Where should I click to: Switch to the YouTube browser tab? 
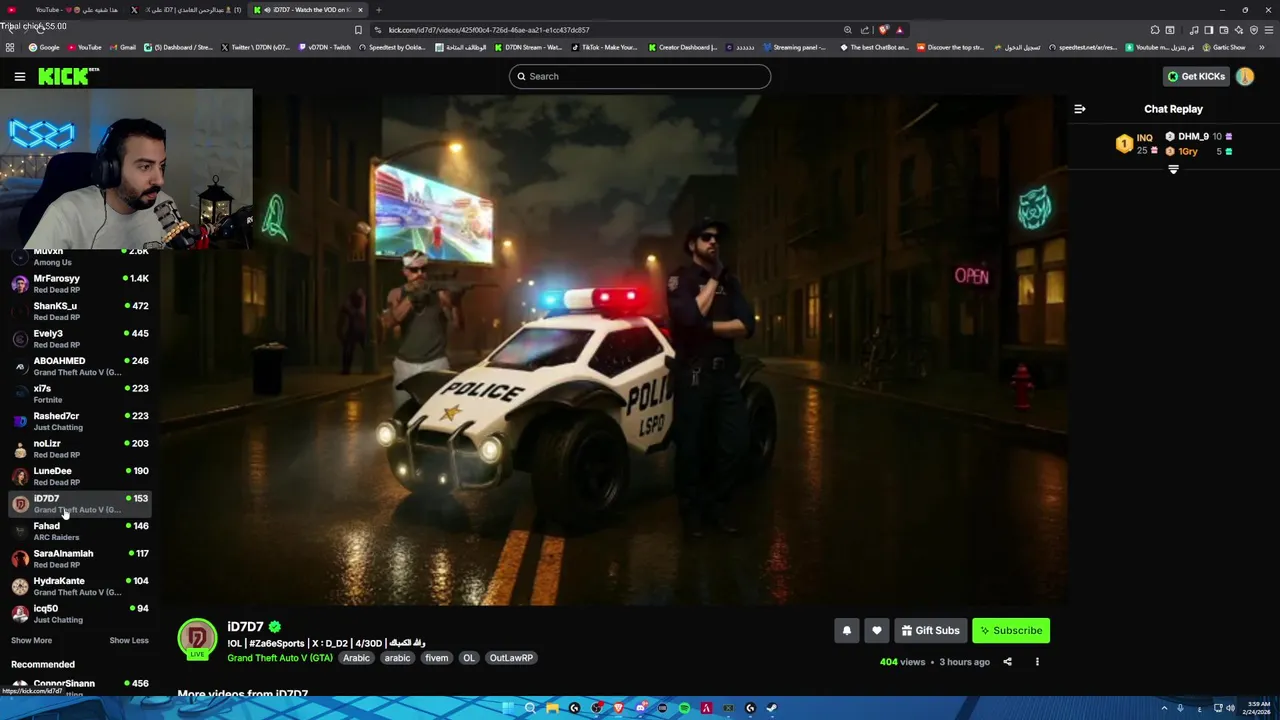(62, 10)
